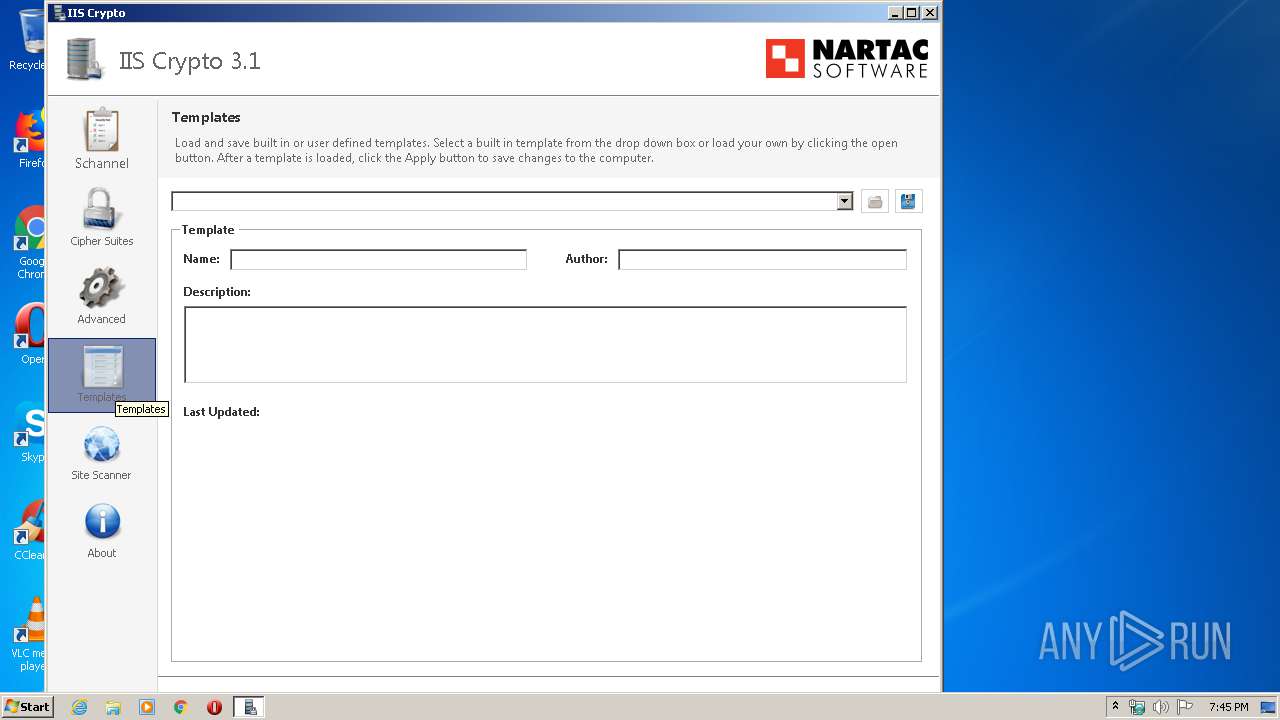Open the Windows Start menu
The width and height of the screenshot is (1280, 720).
27,706
